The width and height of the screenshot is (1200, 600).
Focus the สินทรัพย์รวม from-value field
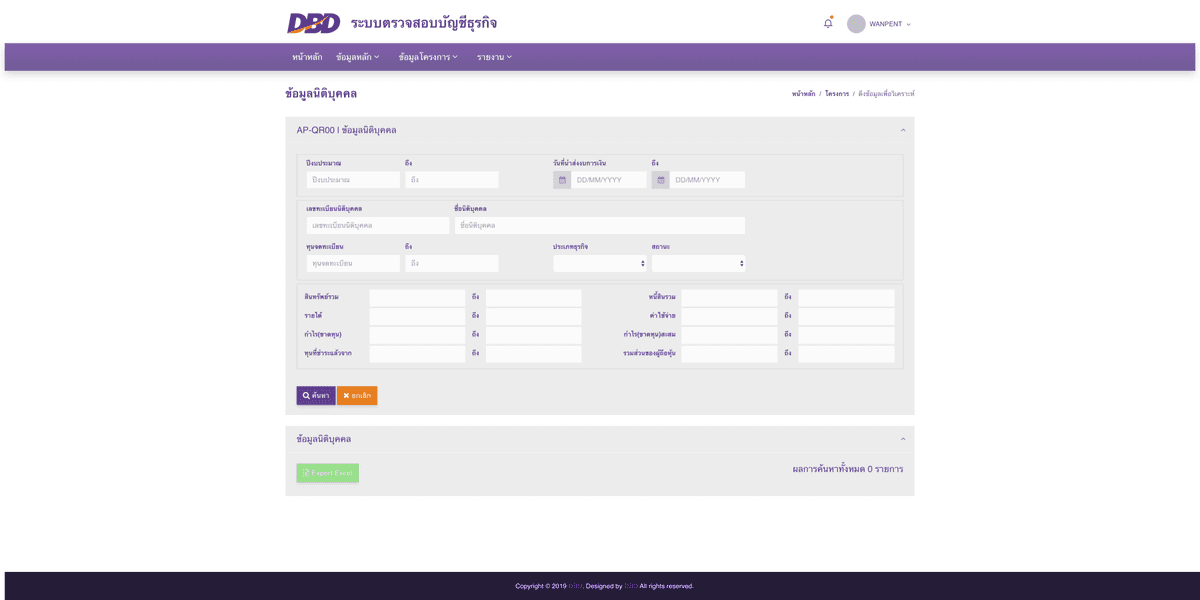417,298
